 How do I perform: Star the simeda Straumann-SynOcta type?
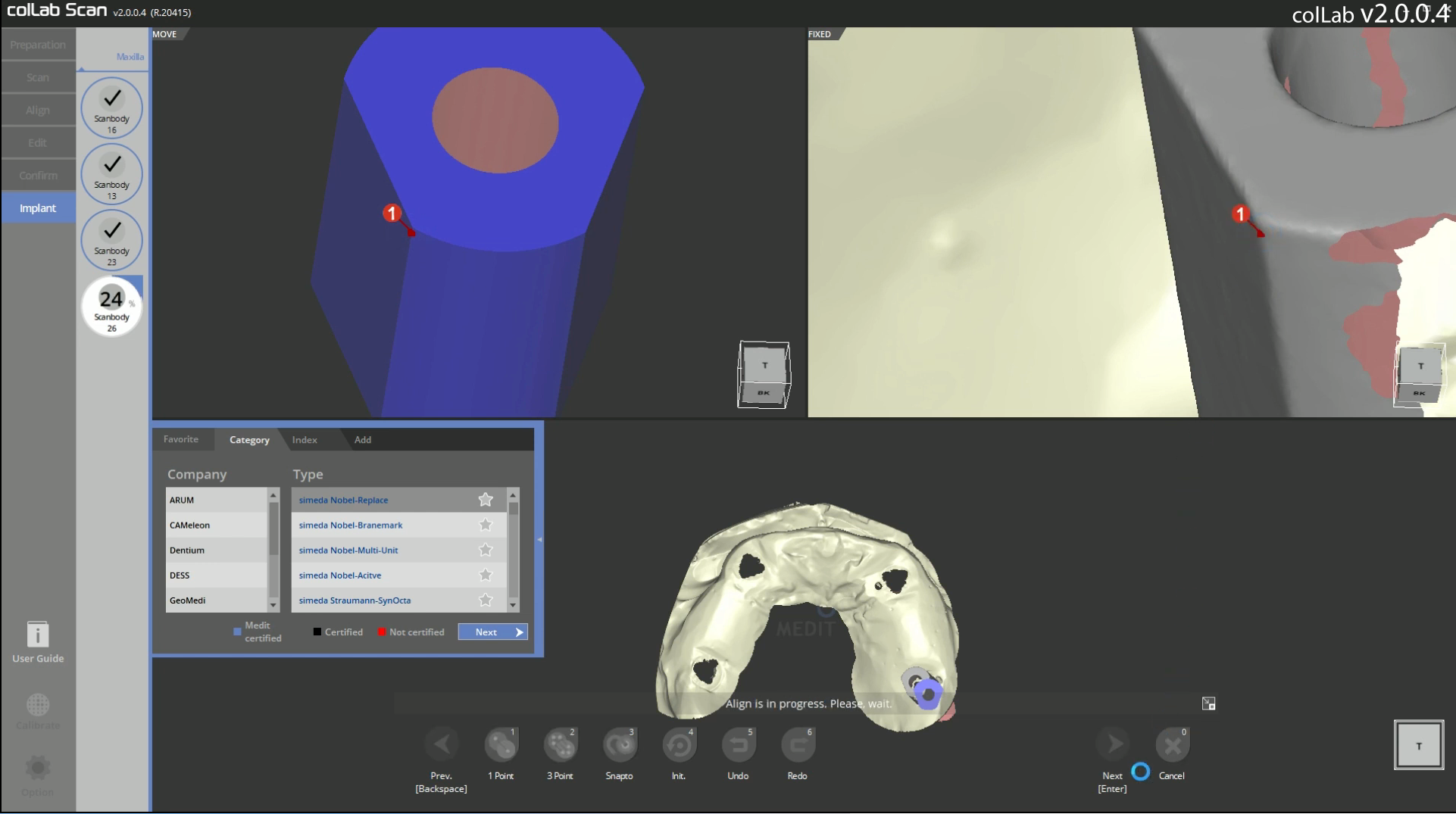[x=486, y=600]
